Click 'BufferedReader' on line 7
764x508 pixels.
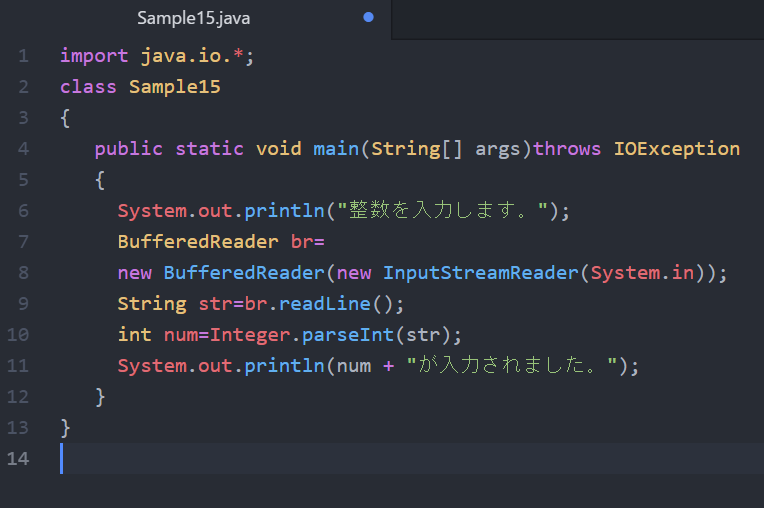pyautogui.click(x=198, y=242)
